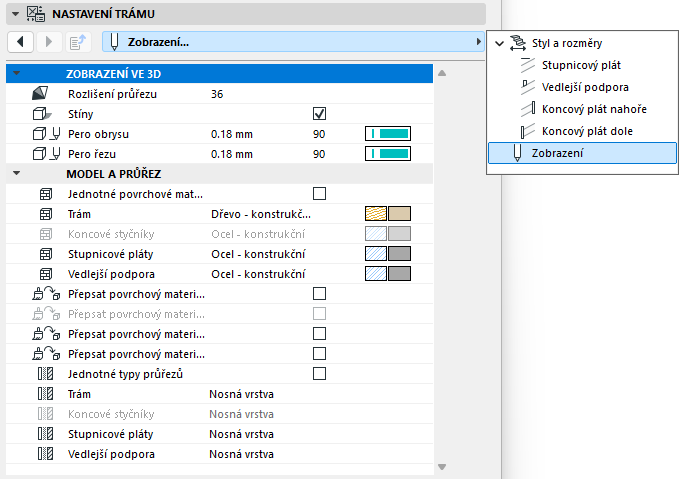The image size is (681, 479).
Task: Click the Vedlejší podpora material icon
Action: (46, 274)
